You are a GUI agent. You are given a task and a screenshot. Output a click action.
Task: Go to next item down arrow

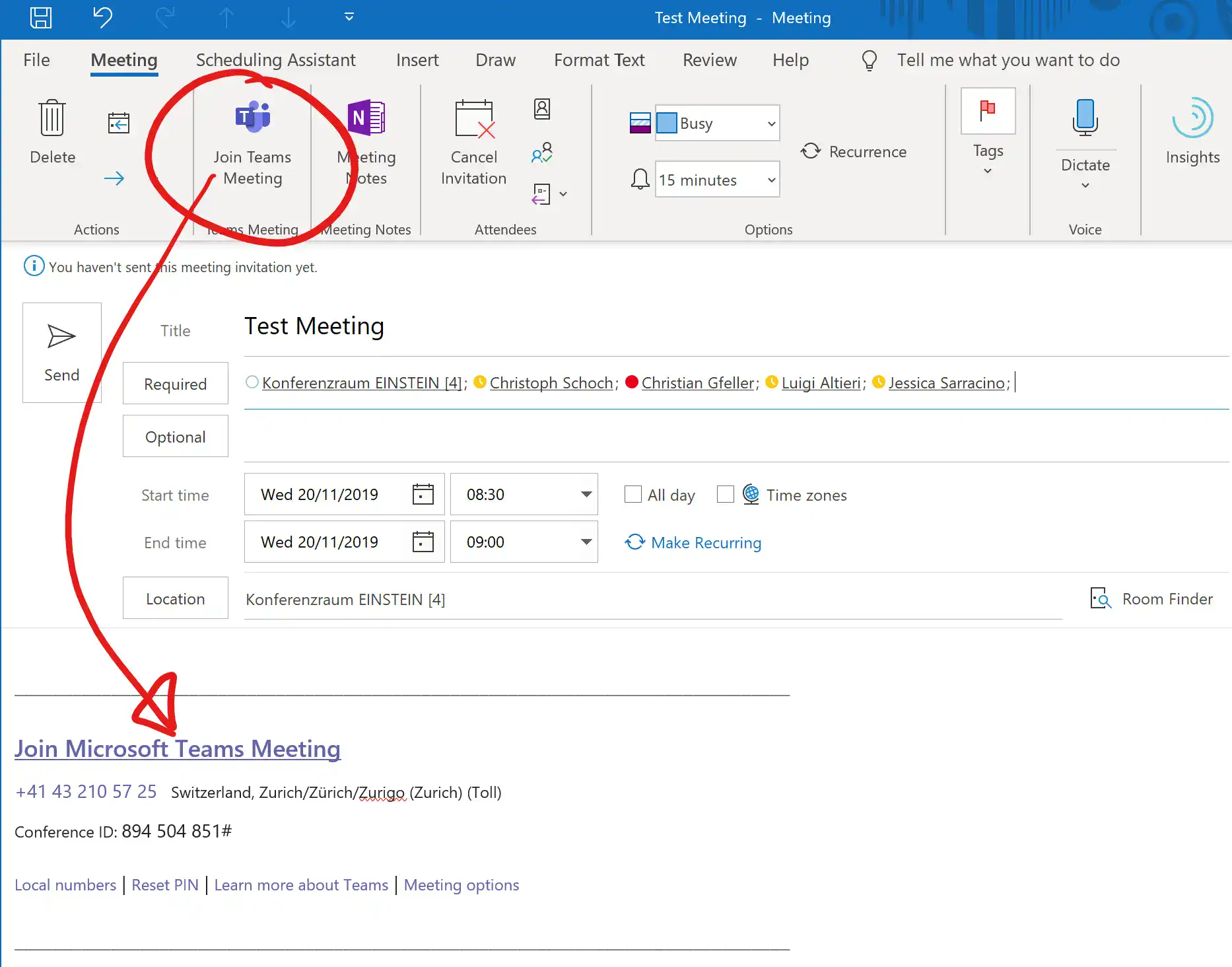click(x=288, y=18)
